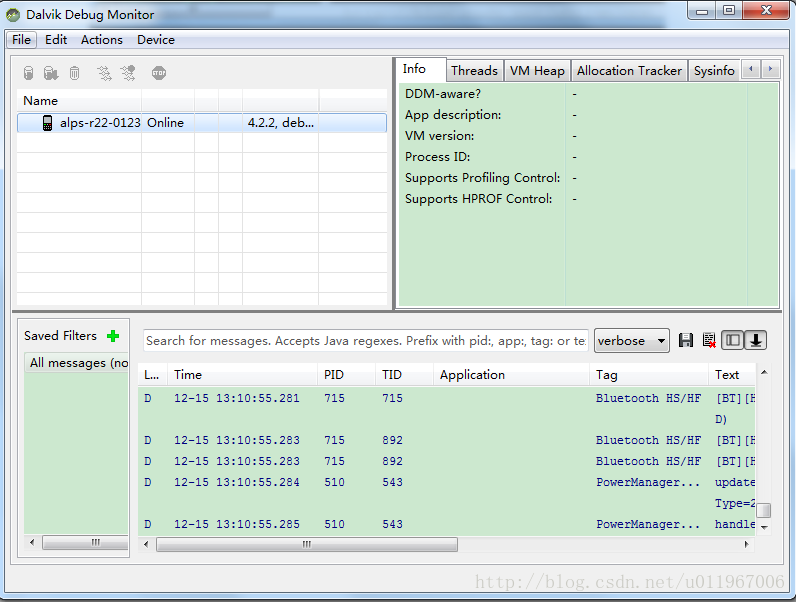Click the log table horizontal scrollbar thumb

coord(307,545)
